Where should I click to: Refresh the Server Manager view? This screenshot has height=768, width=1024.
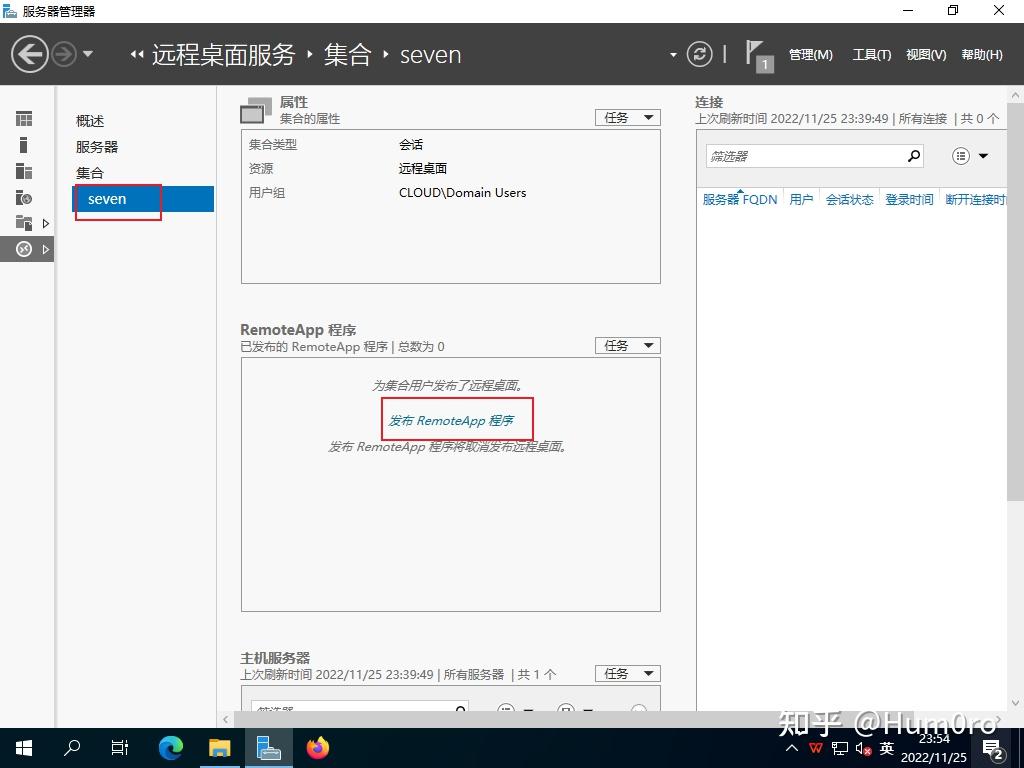[699, 54]
